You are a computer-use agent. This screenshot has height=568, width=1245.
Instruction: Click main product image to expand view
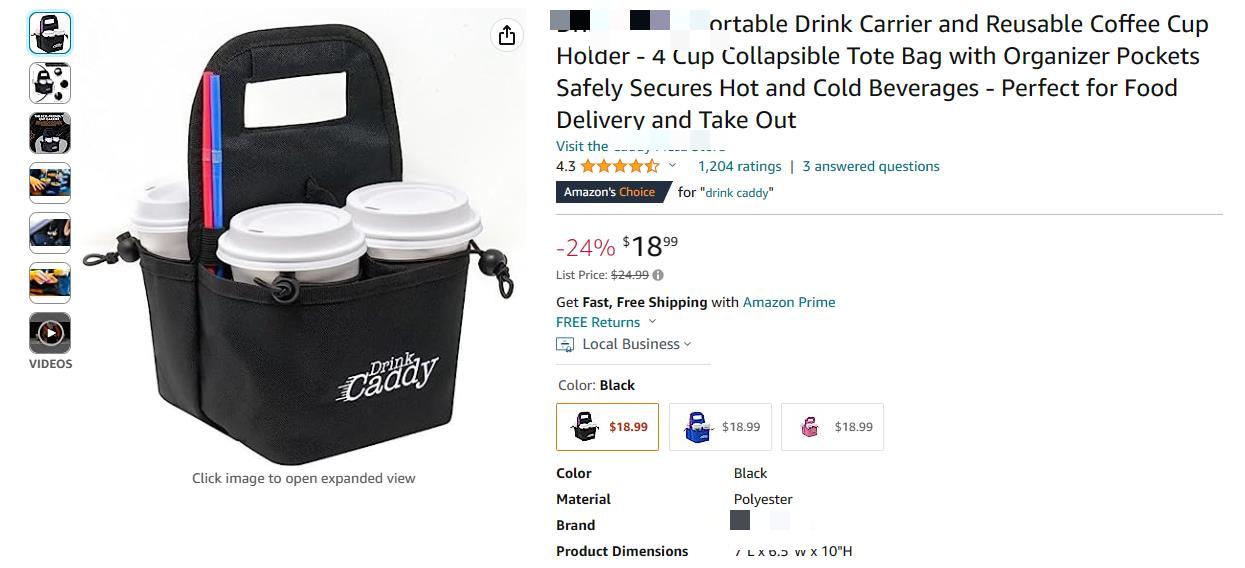304,240
